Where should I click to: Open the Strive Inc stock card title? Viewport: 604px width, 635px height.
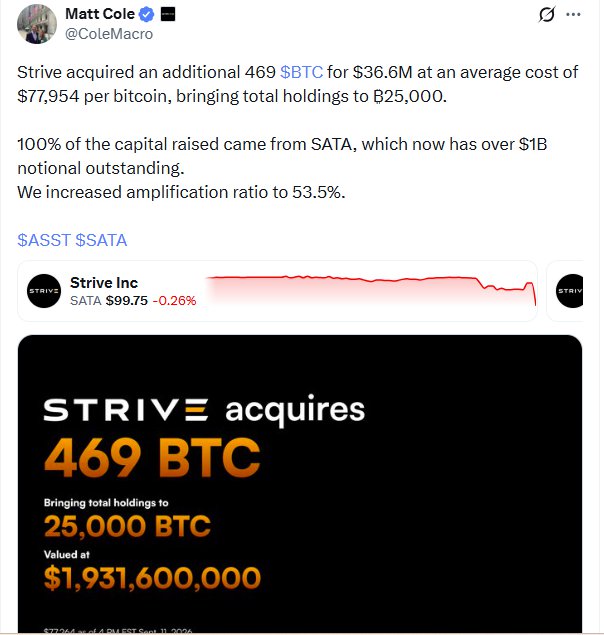pyautogui.click(x=104, y=283)
